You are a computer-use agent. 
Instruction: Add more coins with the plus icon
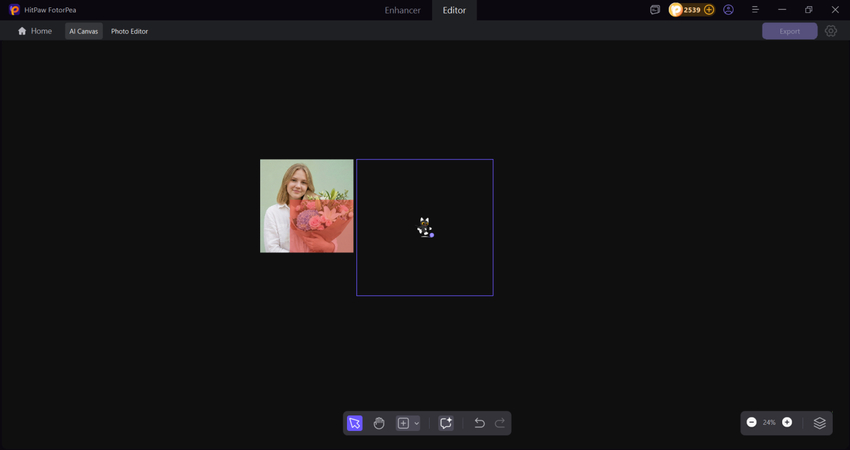click(x=709, y=10)
